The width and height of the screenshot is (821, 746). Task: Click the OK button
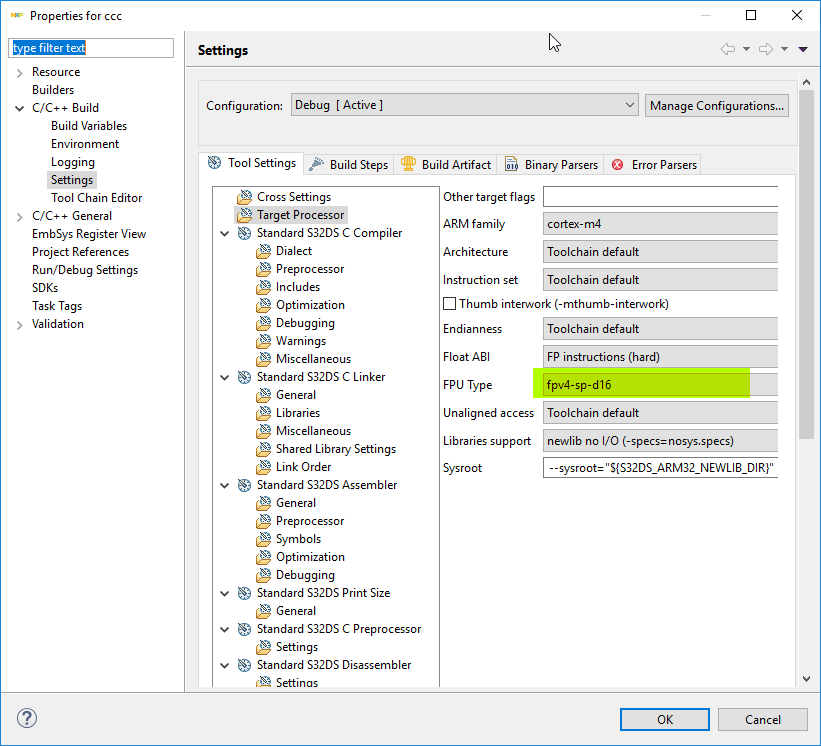[x=665, y=719]
